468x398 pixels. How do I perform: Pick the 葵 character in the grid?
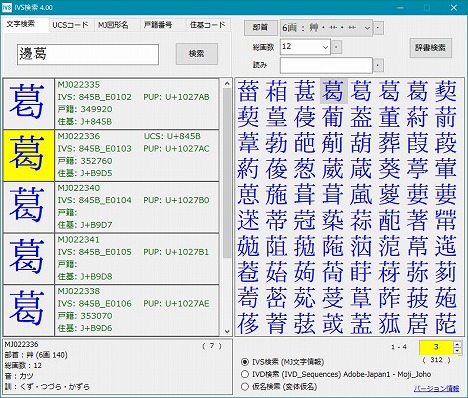point(389,168)
